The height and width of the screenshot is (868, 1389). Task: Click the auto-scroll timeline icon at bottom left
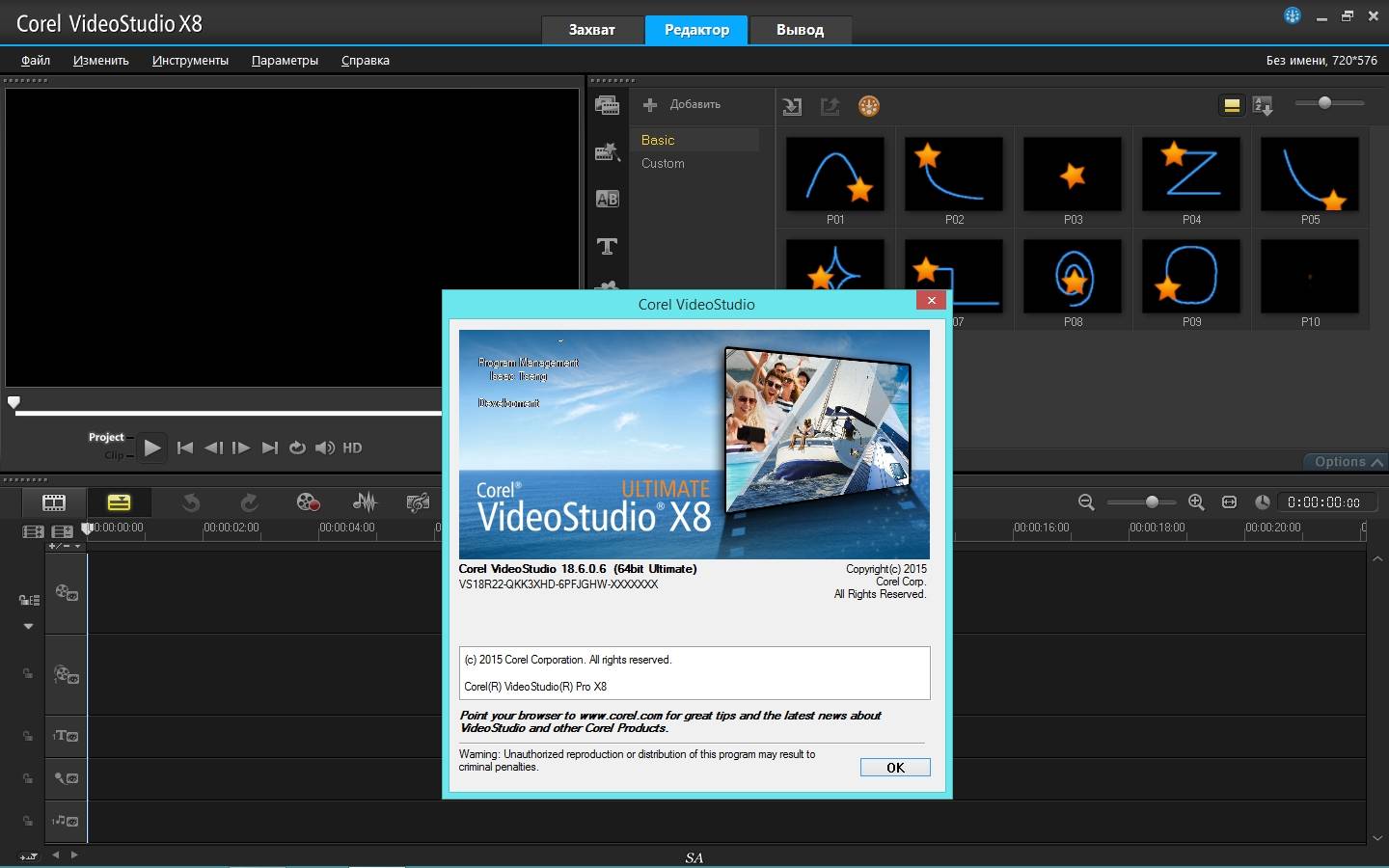point(28,855)
